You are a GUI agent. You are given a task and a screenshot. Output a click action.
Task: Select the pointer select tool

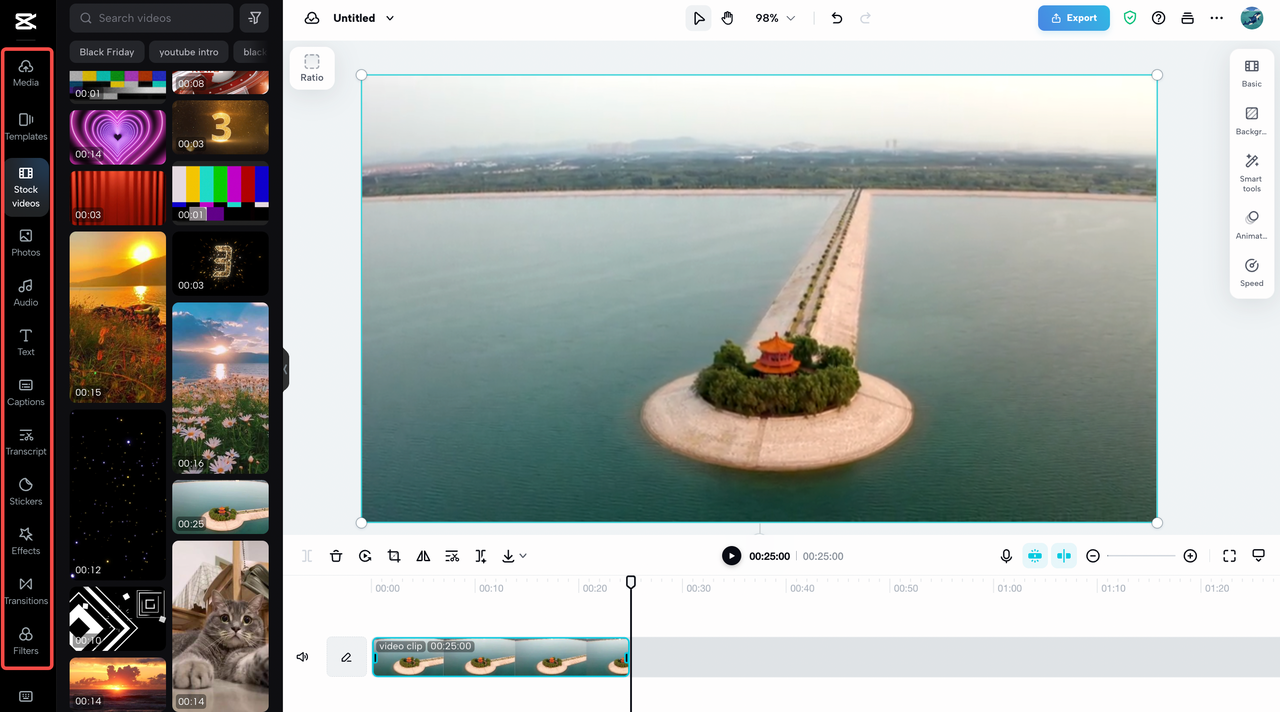click(699, 18)
